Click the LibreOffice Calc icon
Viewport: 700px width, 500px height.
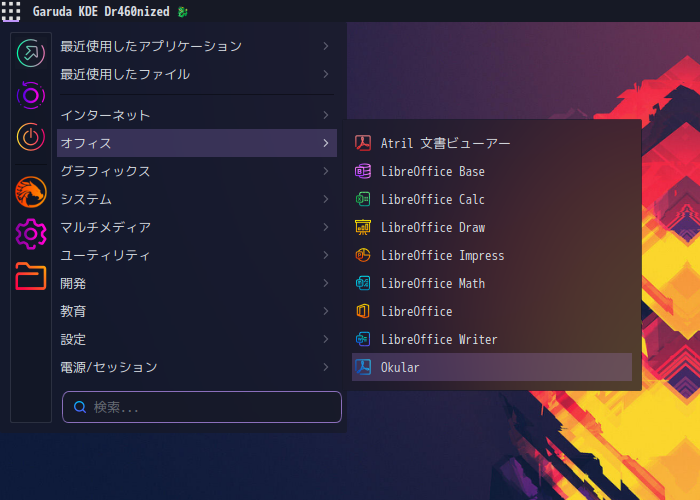click(363, 199)
